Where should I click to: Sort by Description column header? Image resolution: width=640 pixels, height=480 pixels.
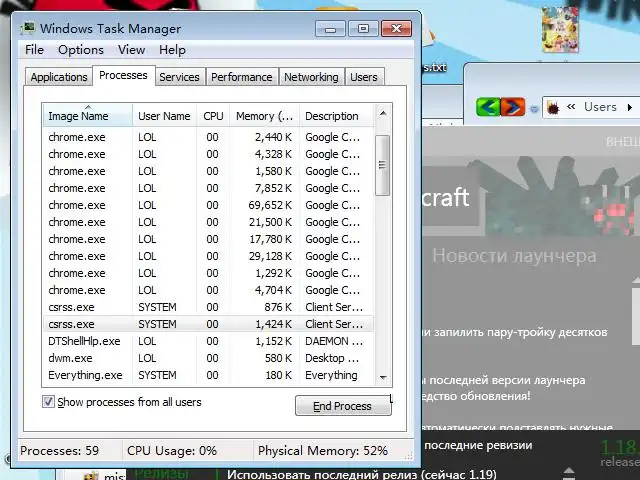[x=336, y=116]
